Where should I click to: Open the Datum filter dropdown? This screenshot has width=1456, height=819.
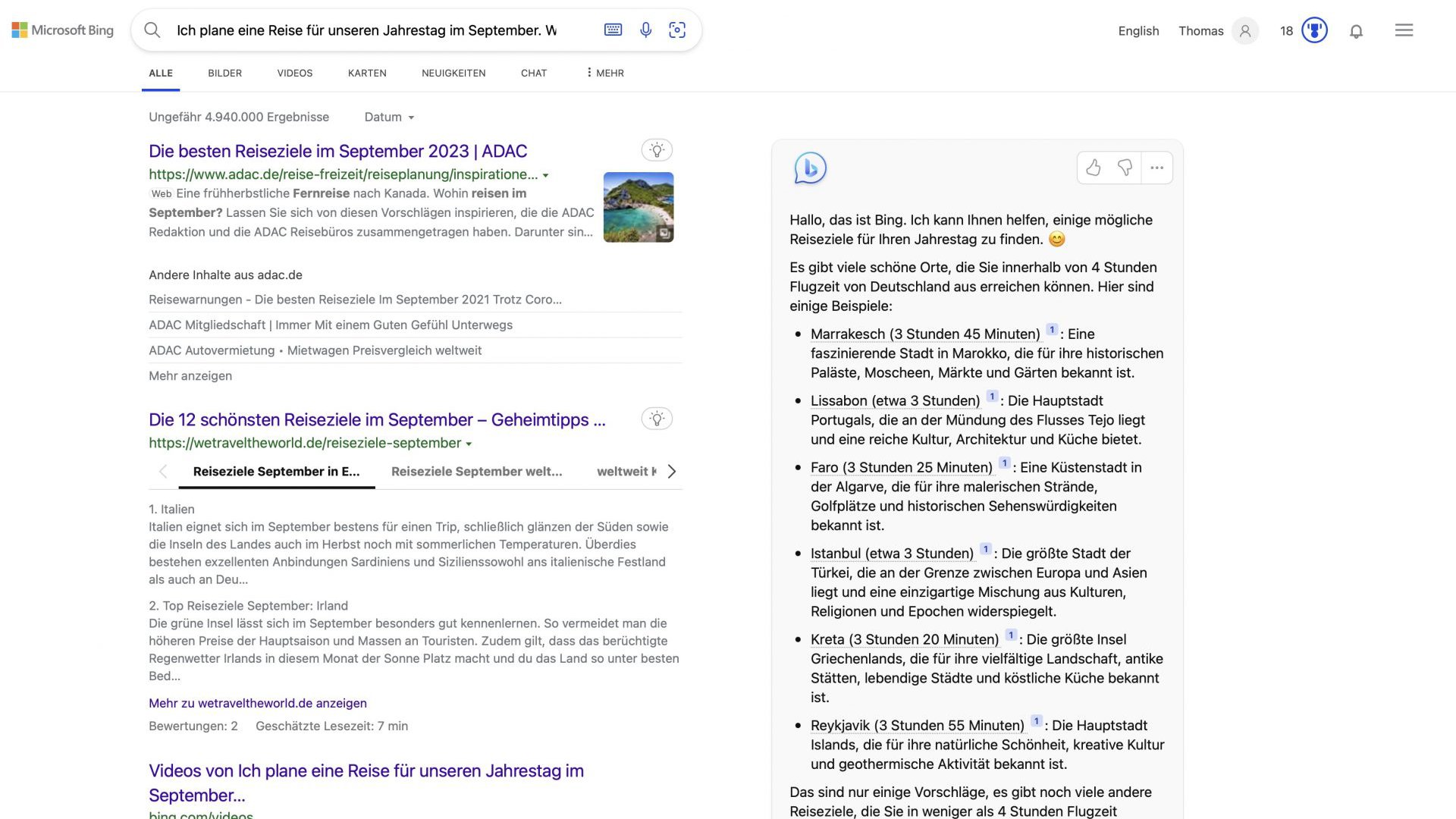389,117
